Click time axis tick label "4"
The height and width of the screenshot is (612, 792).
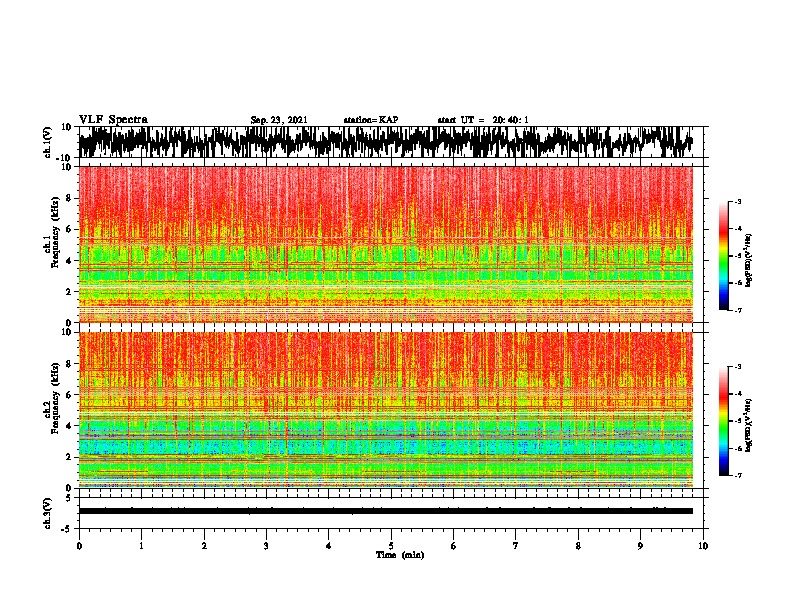point(329,546)
